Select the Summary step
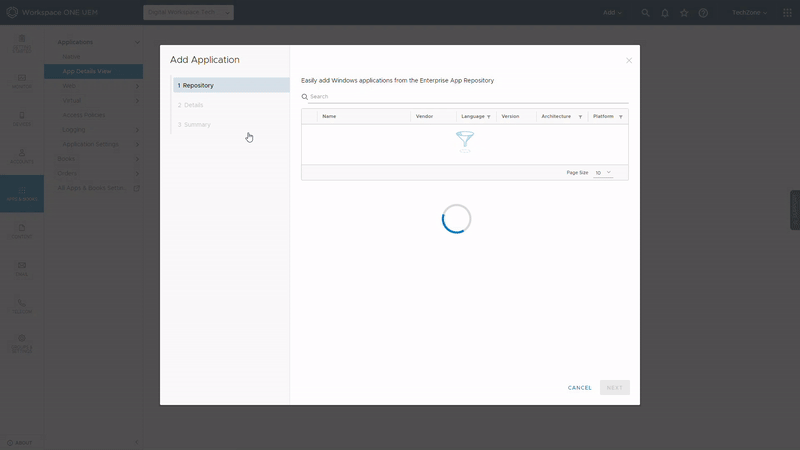Screen dimensions: 800x450 (x=194, y=125)
